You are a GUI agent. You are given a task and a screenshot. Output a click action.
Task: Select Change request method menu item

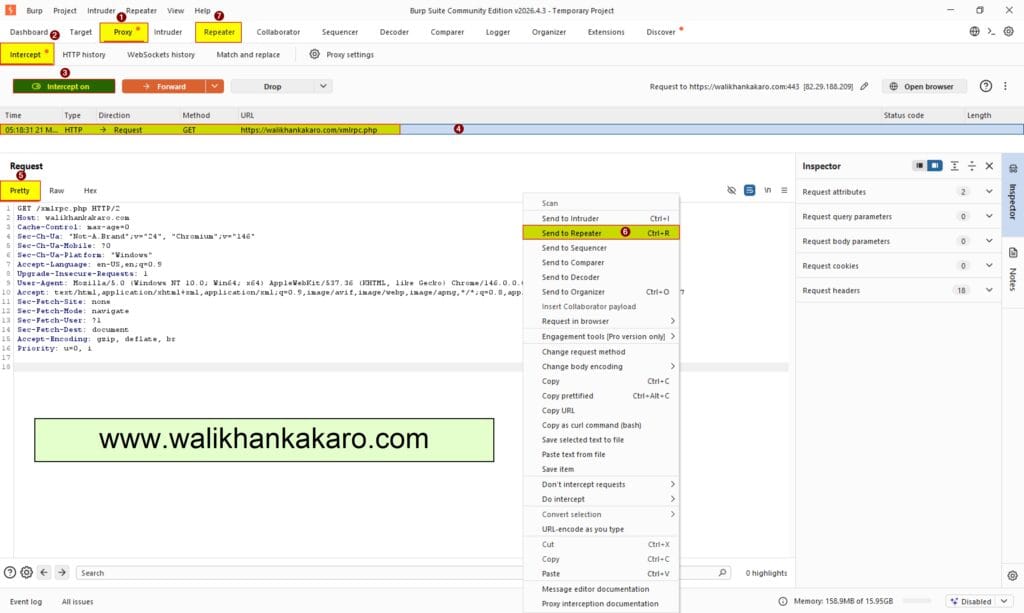(x=601, y=352)
